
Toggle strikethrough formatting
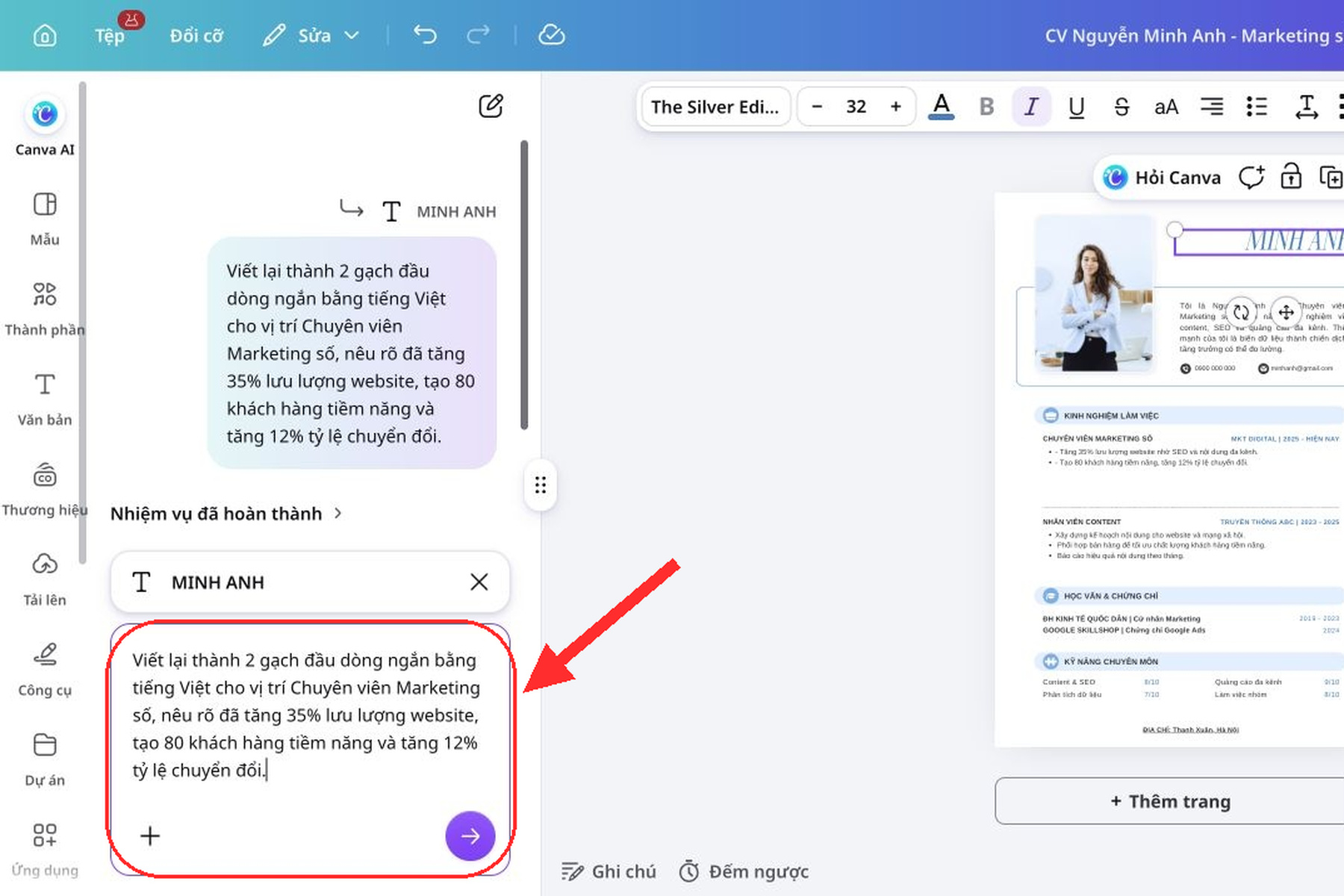point(1121,107)
